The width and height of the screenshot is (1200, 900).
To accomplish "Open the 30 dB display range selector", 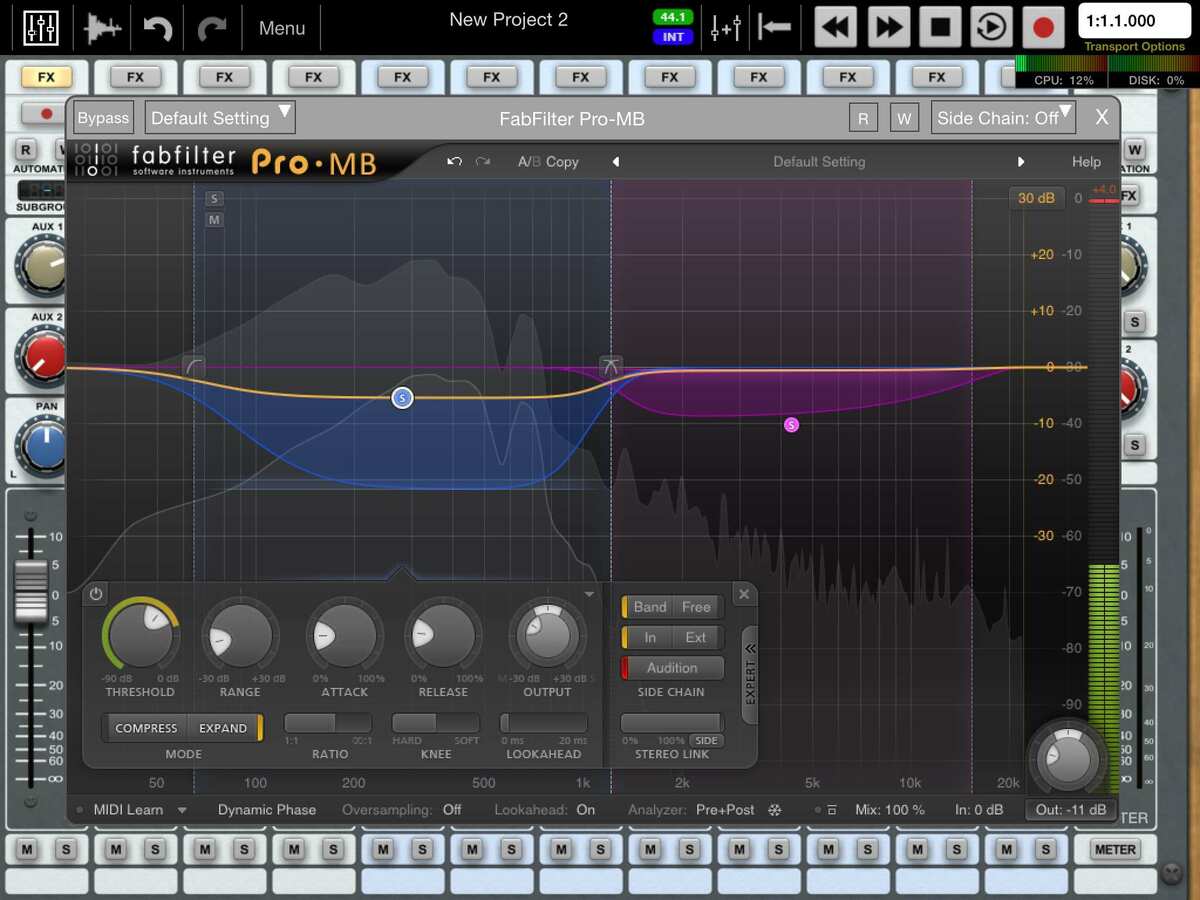I will (x=1037, y=198).
